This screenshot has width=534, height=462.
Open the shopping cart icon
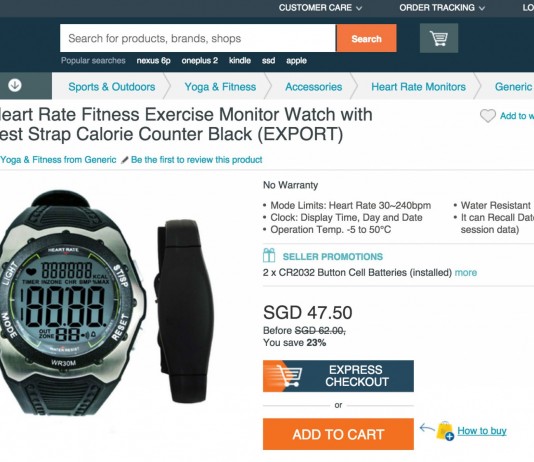(439, 38)
